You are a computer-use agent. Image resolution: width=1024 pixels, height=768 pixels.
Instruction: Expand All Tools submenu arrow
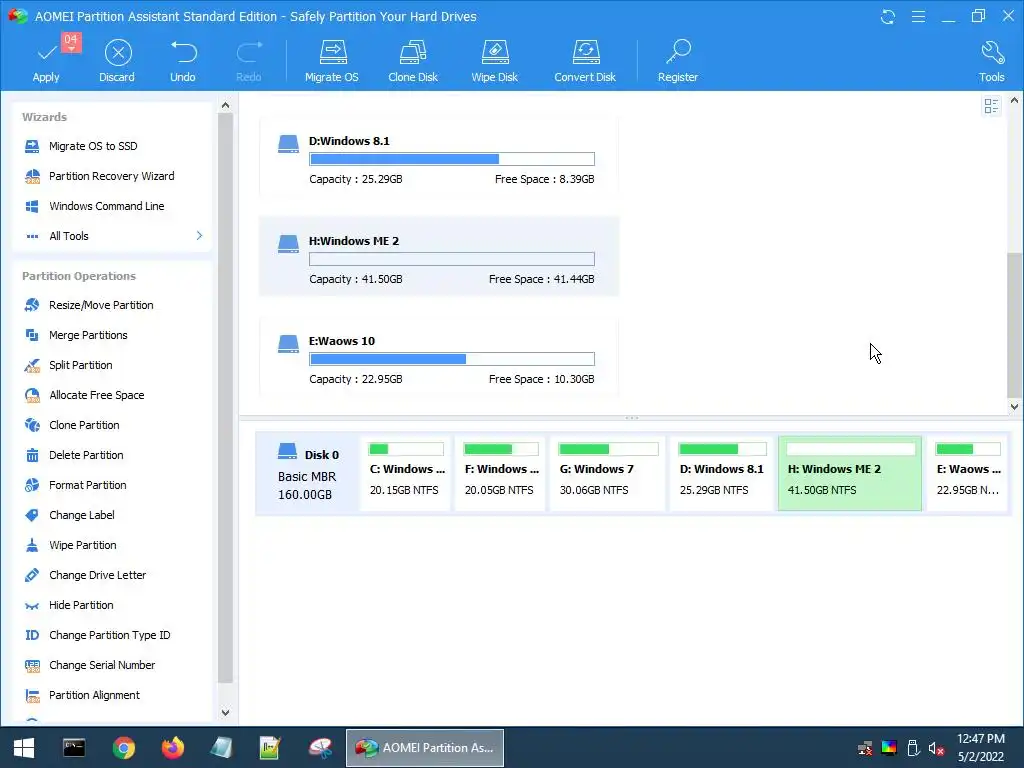pyautogui.click(x=199, y=236)
